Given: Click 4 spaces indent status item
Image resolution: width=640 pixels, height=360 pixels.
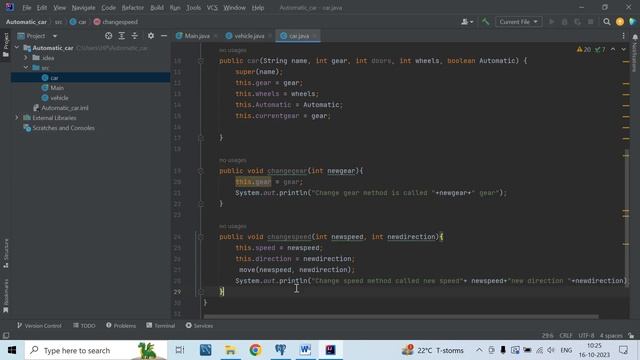Looking at the screenshot, I should click(x=611, y=336).
